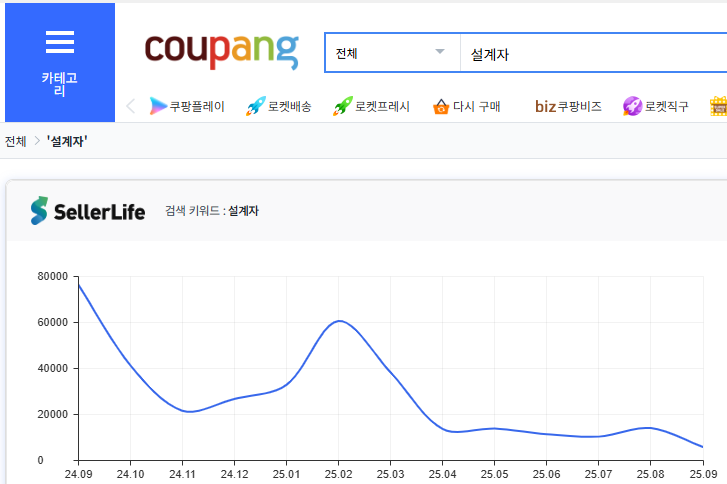Click the purple 로켓직구 rocket icon
The image size is (727, 484).
pos(632,106)
